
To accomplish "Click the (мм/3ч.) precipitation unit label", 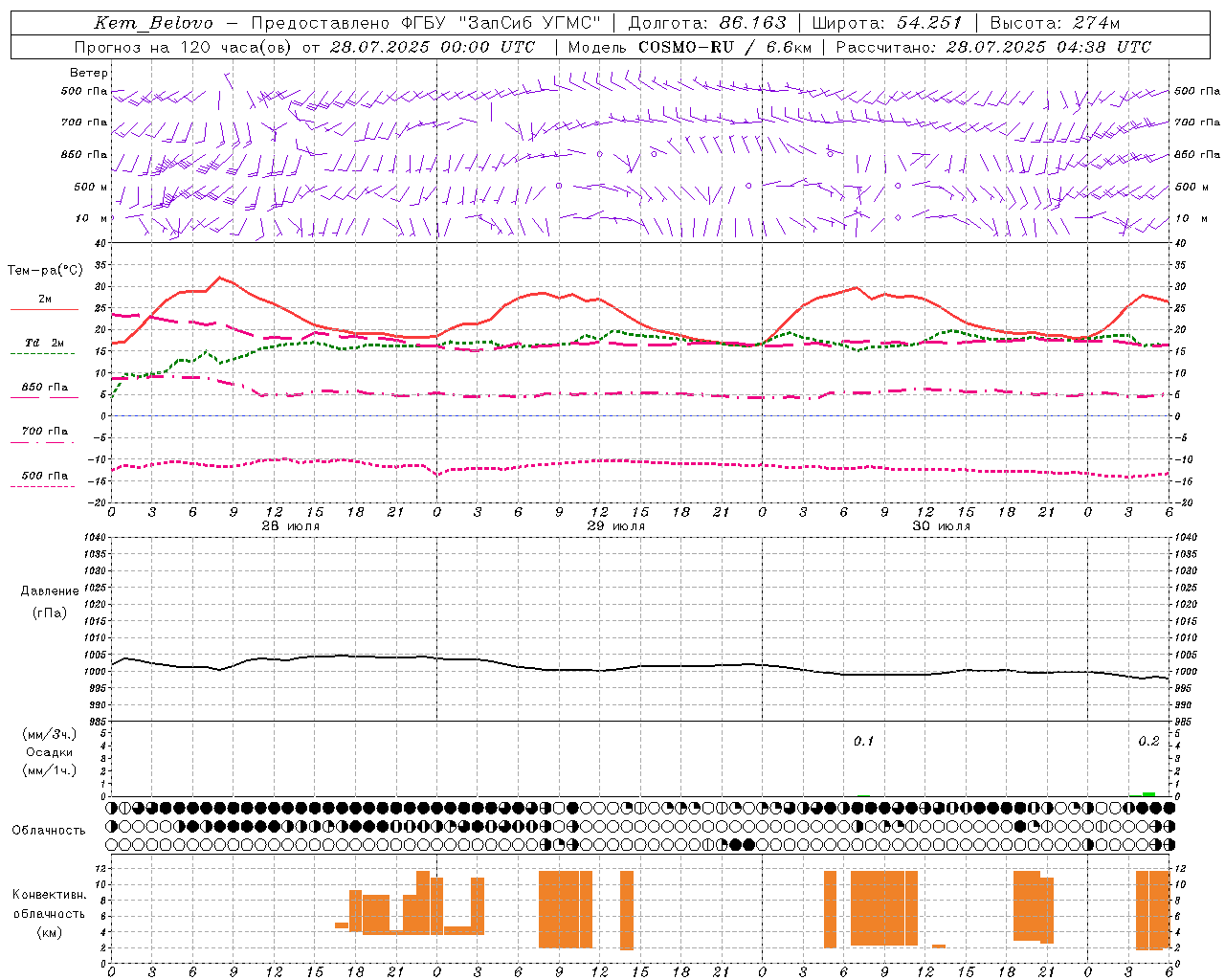I will coord(50,734).
